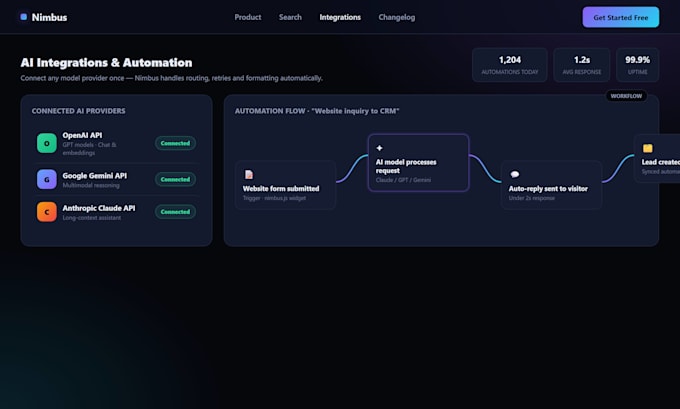Click the 99.9% Uptime stat card
680x409 pixels.
pos(638,65)
